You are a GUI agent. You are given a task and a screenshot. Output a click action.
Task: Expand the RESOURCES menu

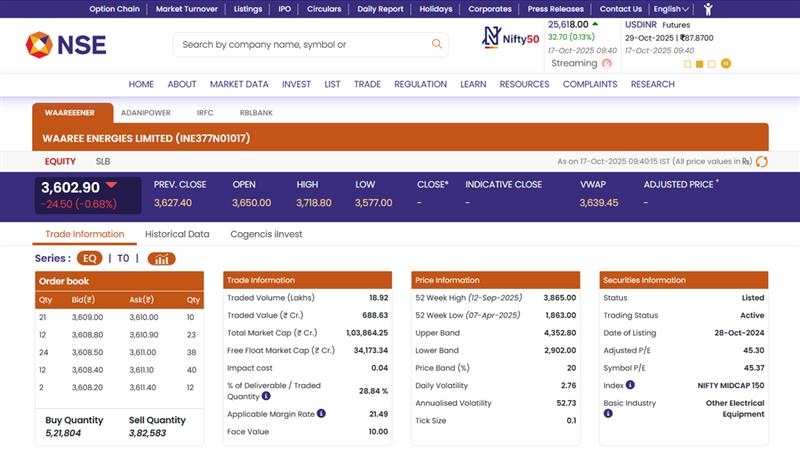(x=524, y=84)
